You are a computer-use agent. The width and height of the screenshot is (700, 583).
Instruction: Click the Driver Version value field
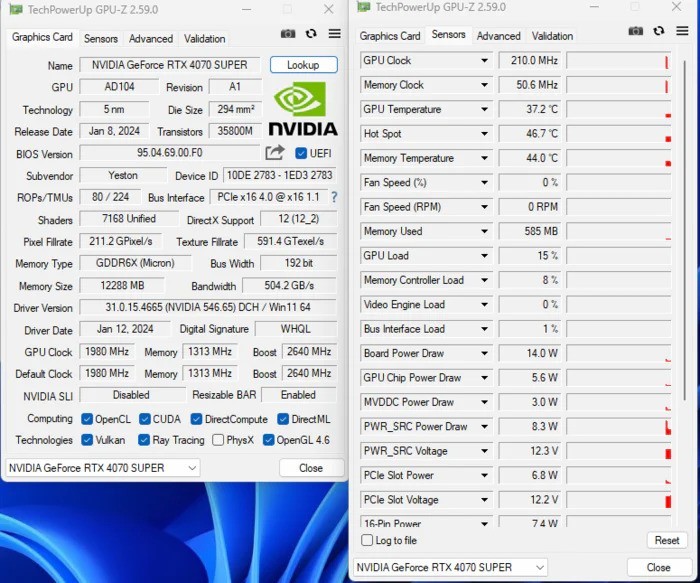pyautogui.click(x=208, y=308)
